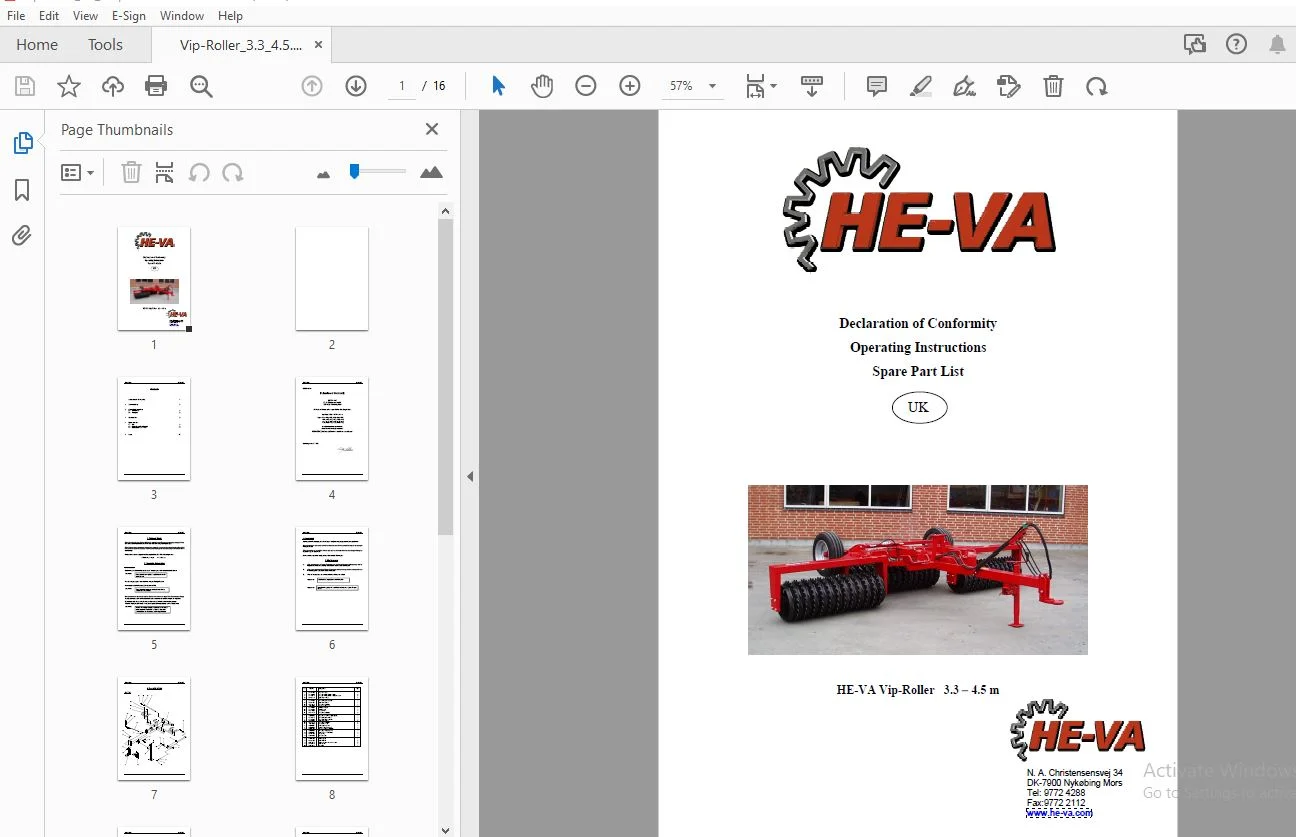Open the Help question mark icon
The image size is (1296, 837).
[x=1236, y=44]
